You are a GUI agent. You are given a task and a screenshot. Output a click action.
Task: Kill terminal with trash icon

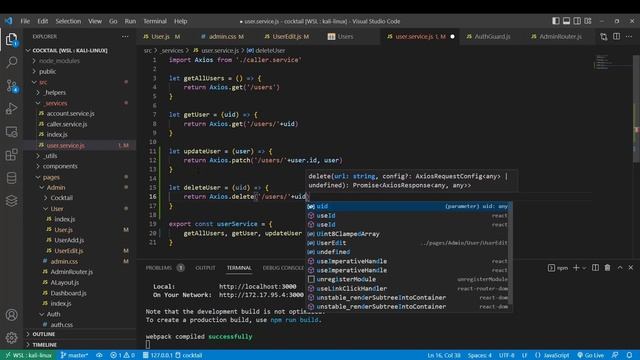tap(607, 267)
